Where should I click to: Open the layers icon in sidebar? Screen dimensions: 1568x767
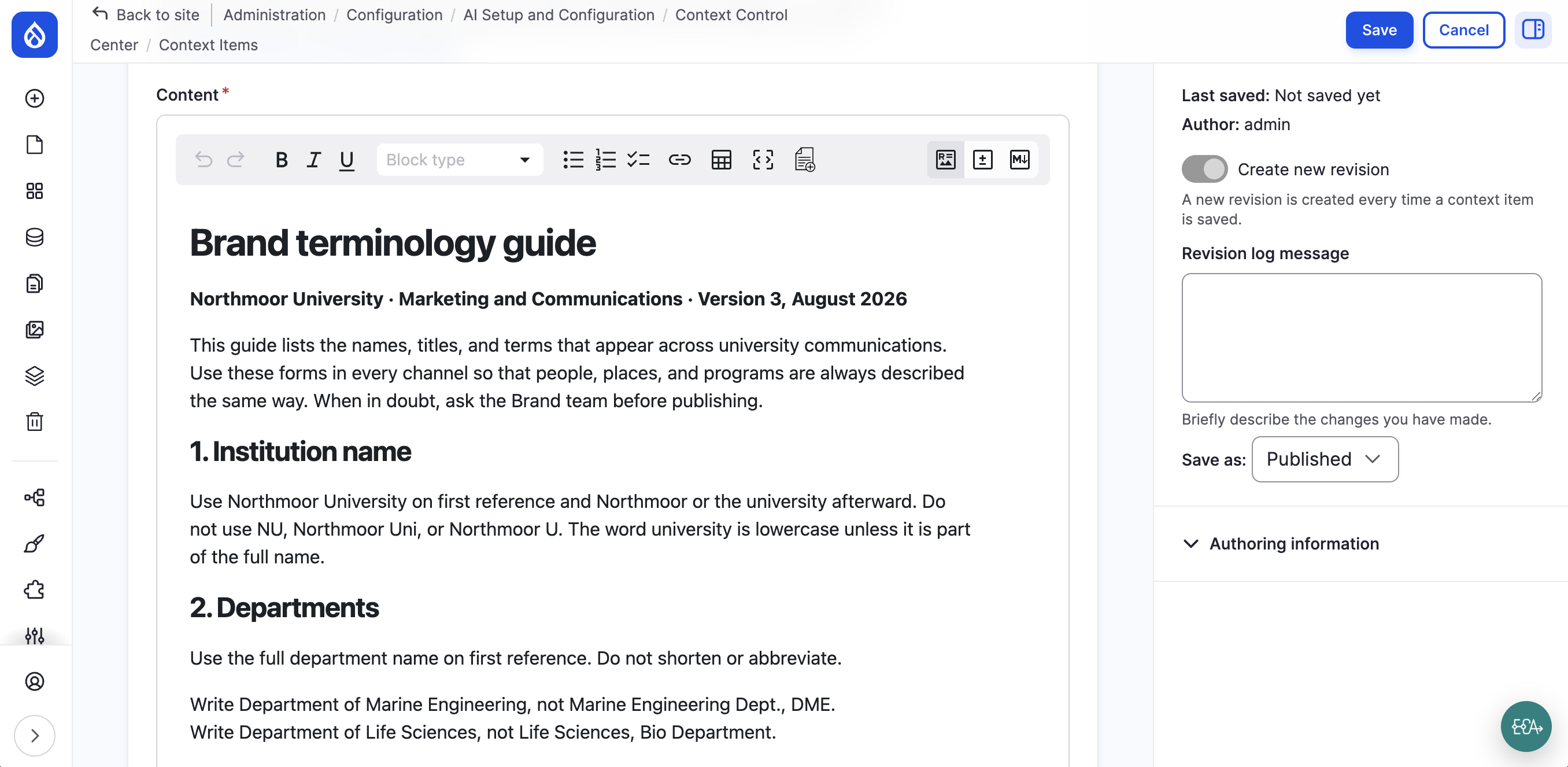pyautogui.click(x=35, y=375)
